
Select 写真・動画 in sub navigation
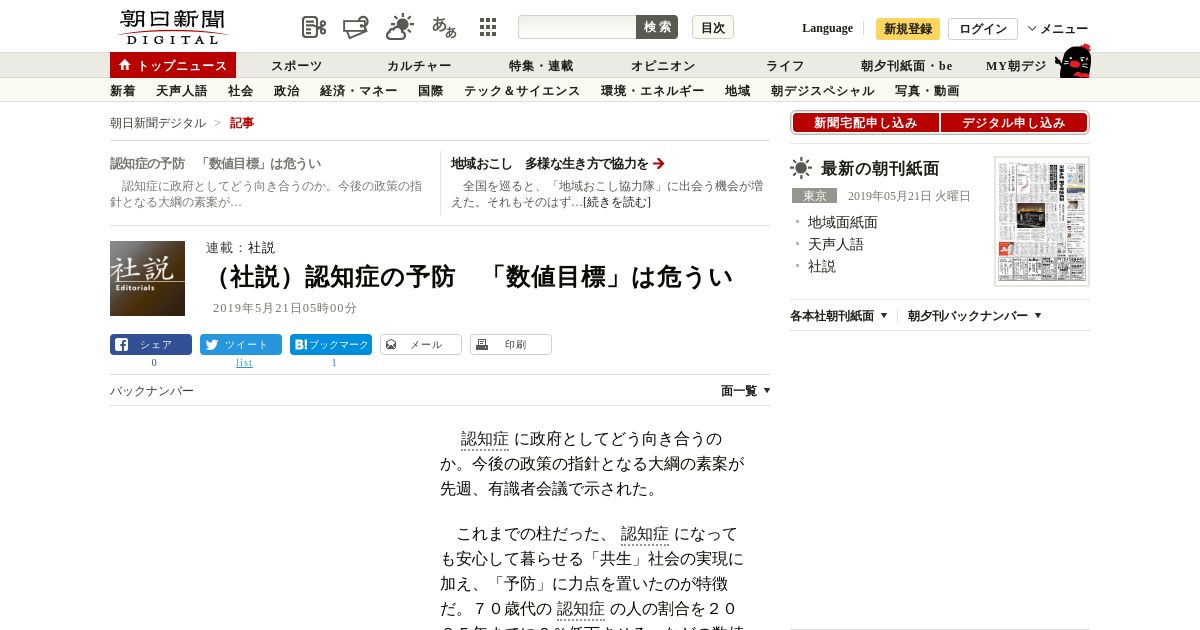(927, 91)
